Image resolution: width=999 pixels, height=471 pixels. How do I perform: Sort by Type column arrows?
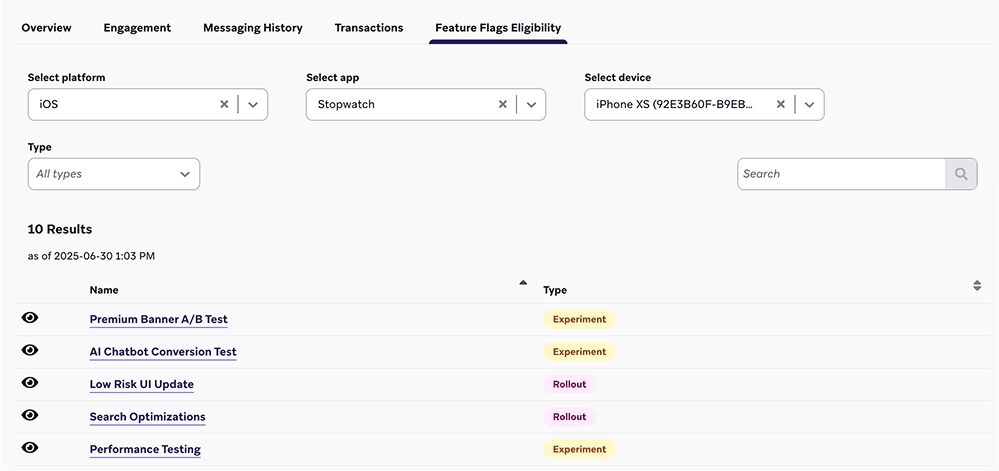coord(977,286)
